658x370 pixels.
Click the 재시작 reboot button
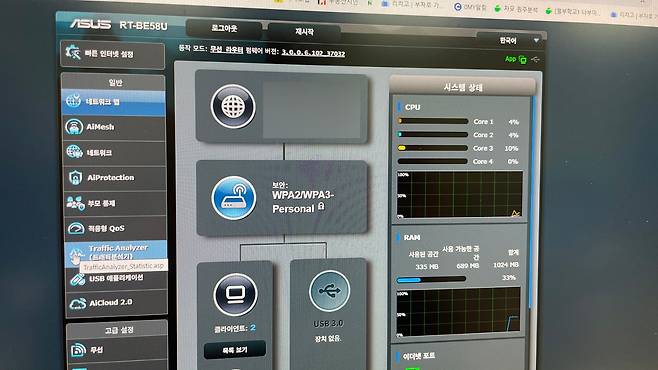(x=304, y=32)
